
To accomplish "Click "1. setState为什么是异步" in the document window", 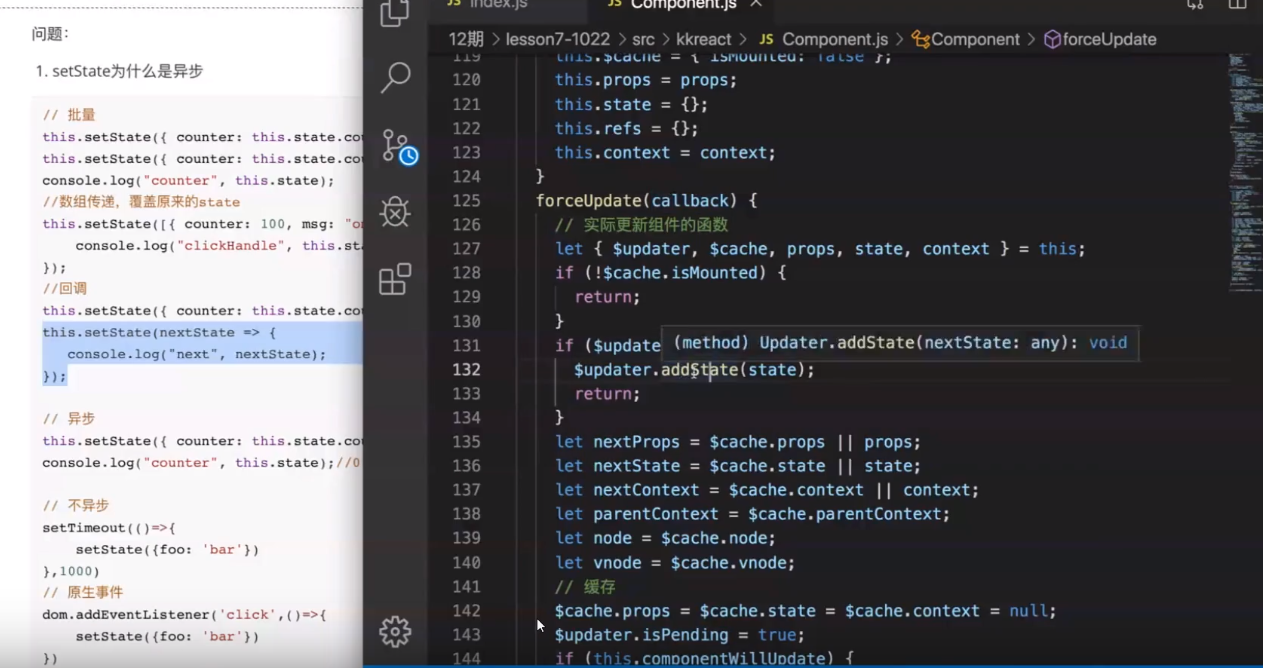I will (120, 72).
